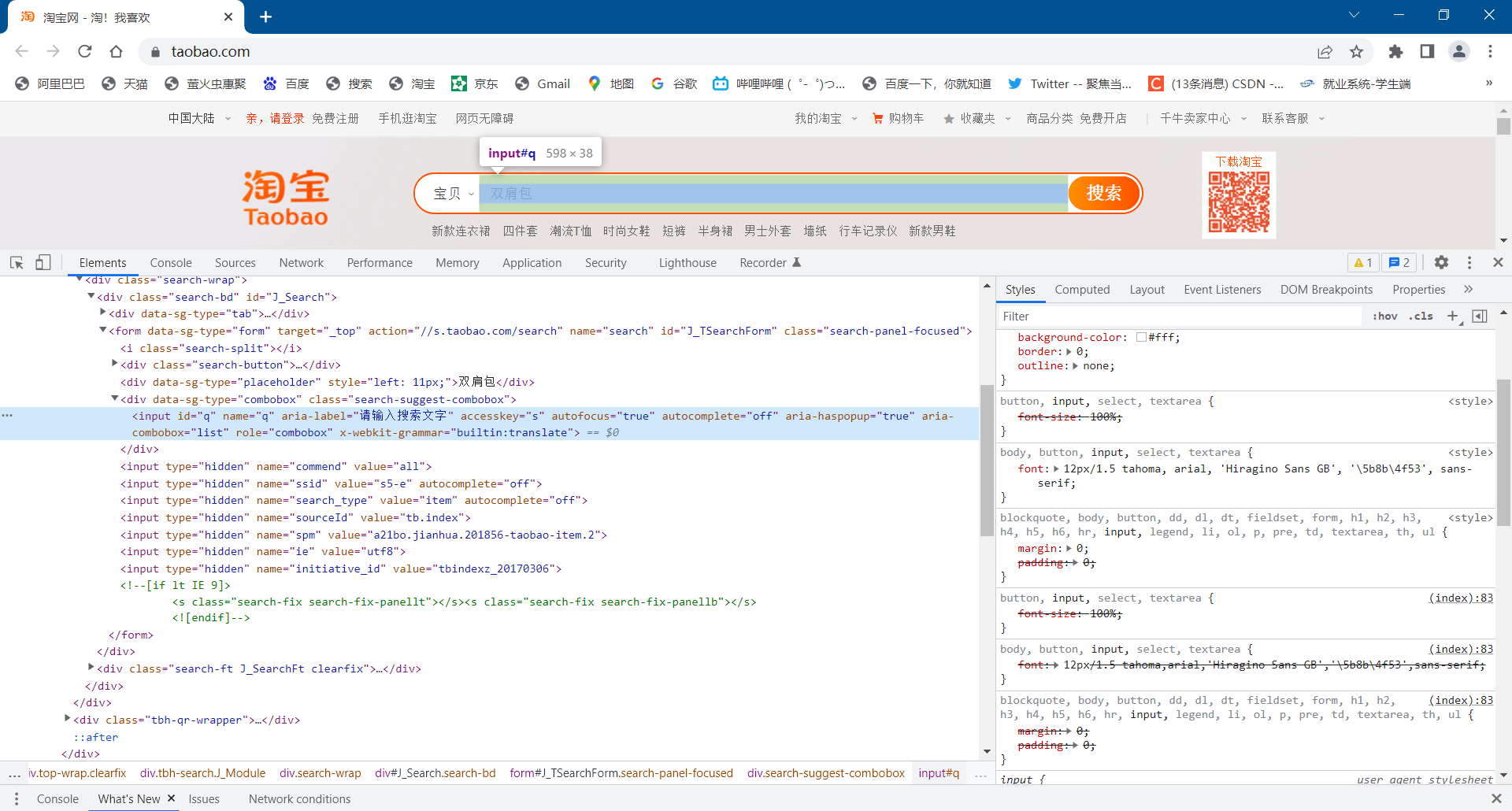The image size is (1512, 811).
Task: Click the share page icon
Action: click(x=1325, y=51)
